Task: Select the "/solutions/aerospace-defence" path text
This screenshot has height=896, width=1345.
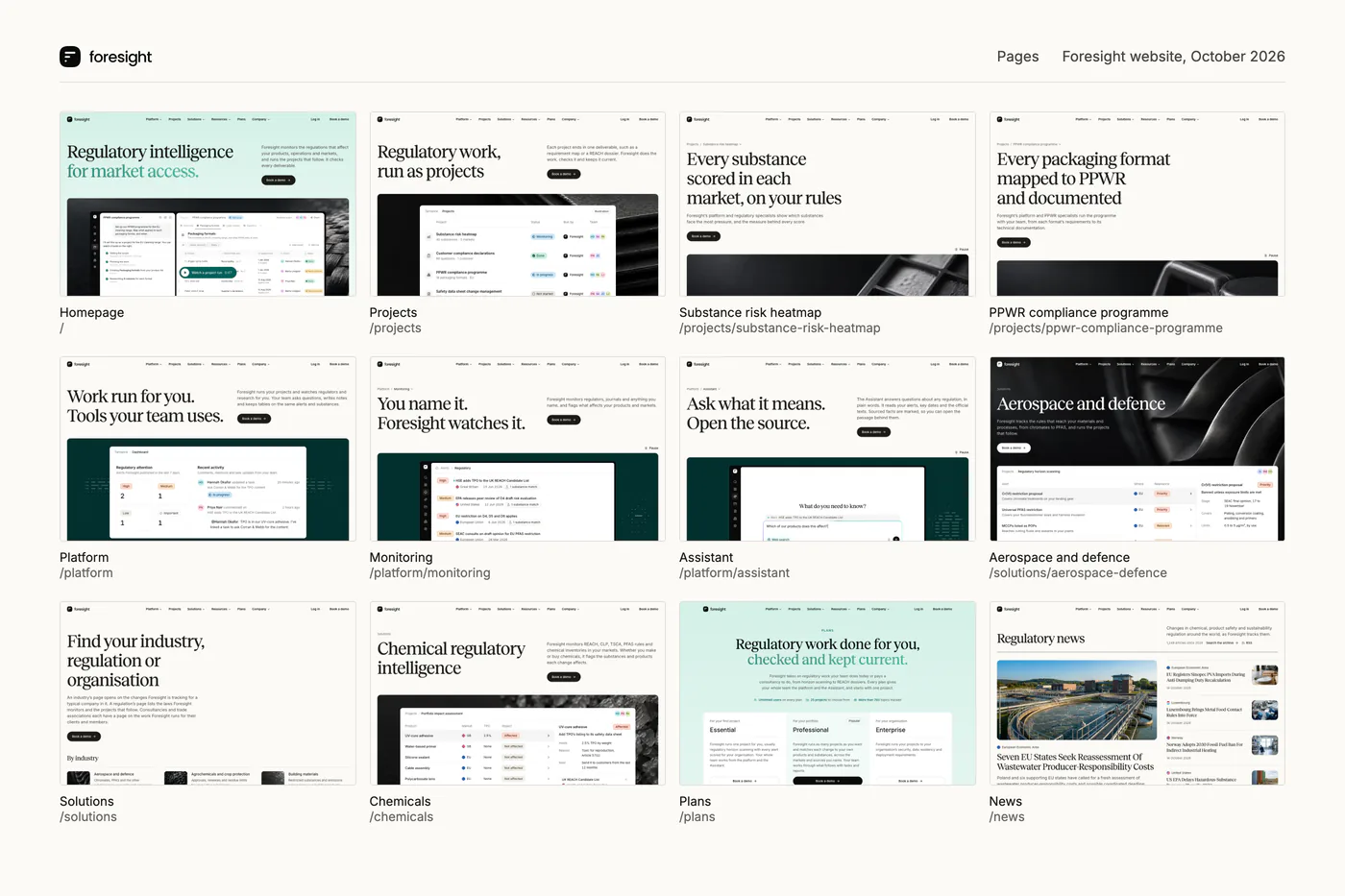Action: pyautogui.click(x=1078, y=573)
